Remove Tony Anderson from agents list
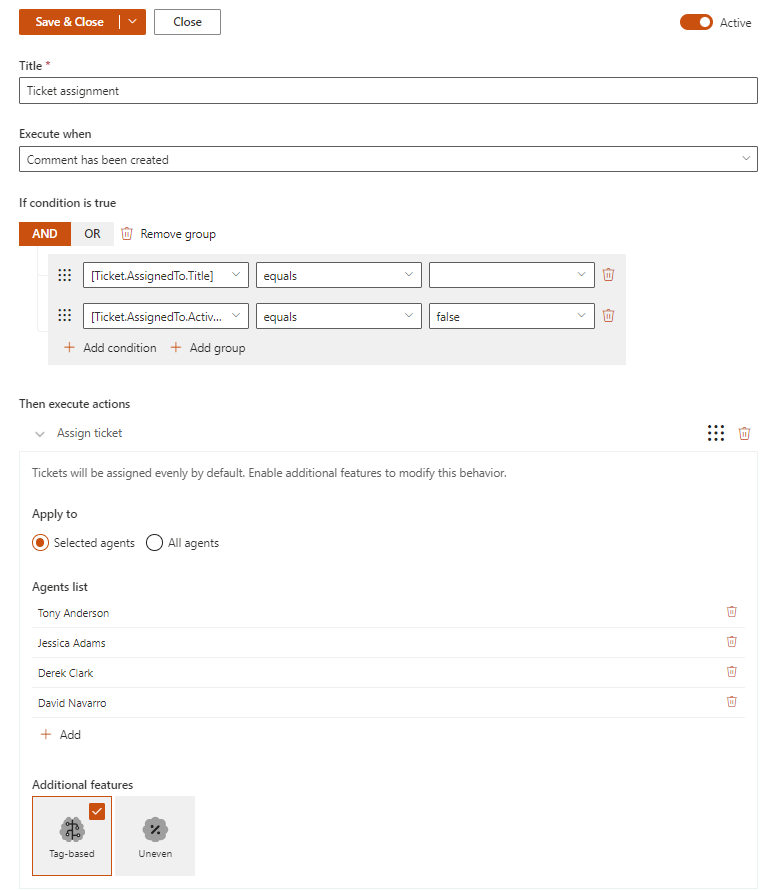The height and width of the screenshot is (890, 778). point(732,612)
